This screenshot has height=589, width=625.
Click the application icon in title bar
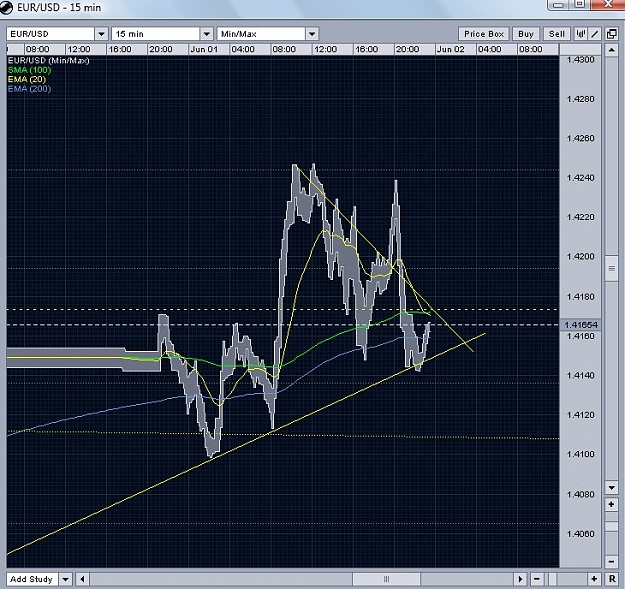[x=6, y=7]
